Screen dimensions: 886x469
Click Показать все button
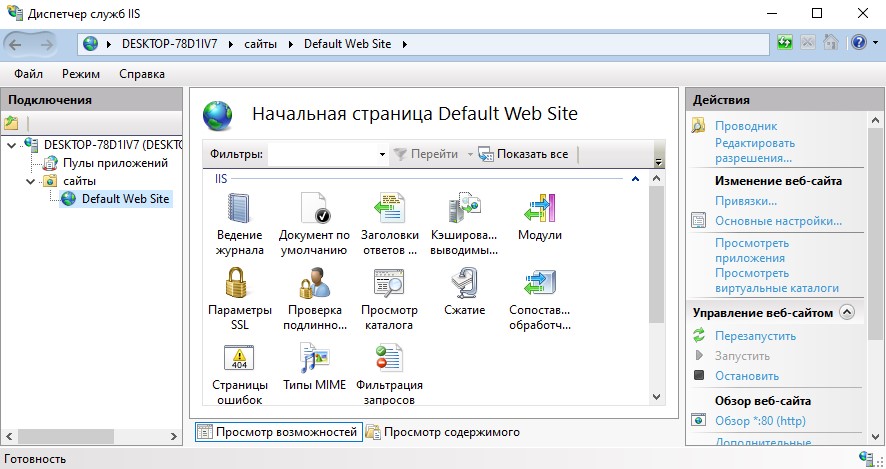(523, 154)
